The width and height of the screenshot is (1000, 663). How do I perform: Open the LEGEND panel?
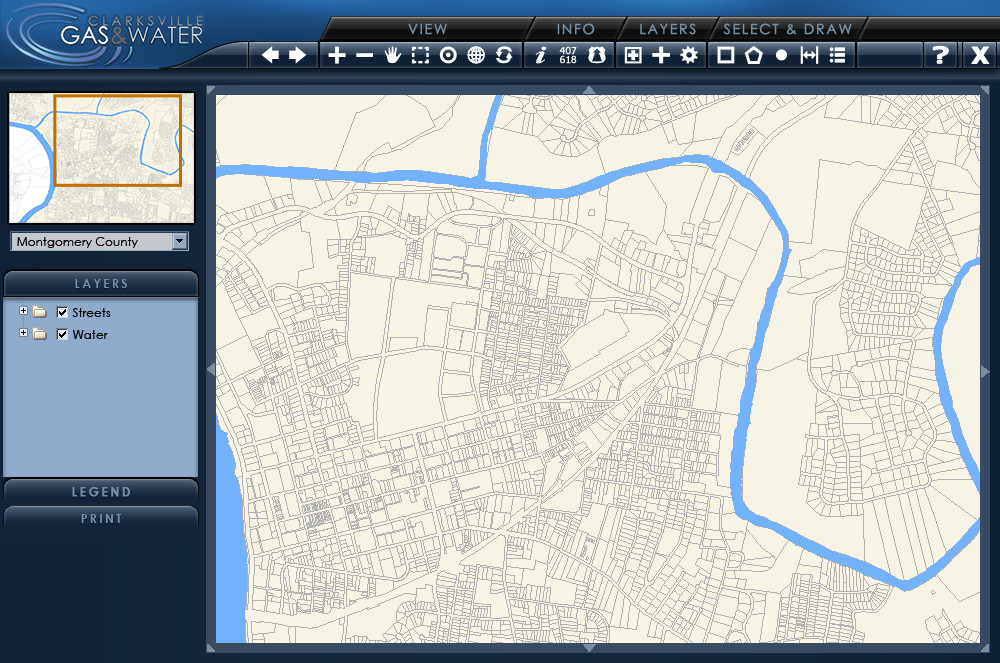pyautogui.click(x=100, y=492)
